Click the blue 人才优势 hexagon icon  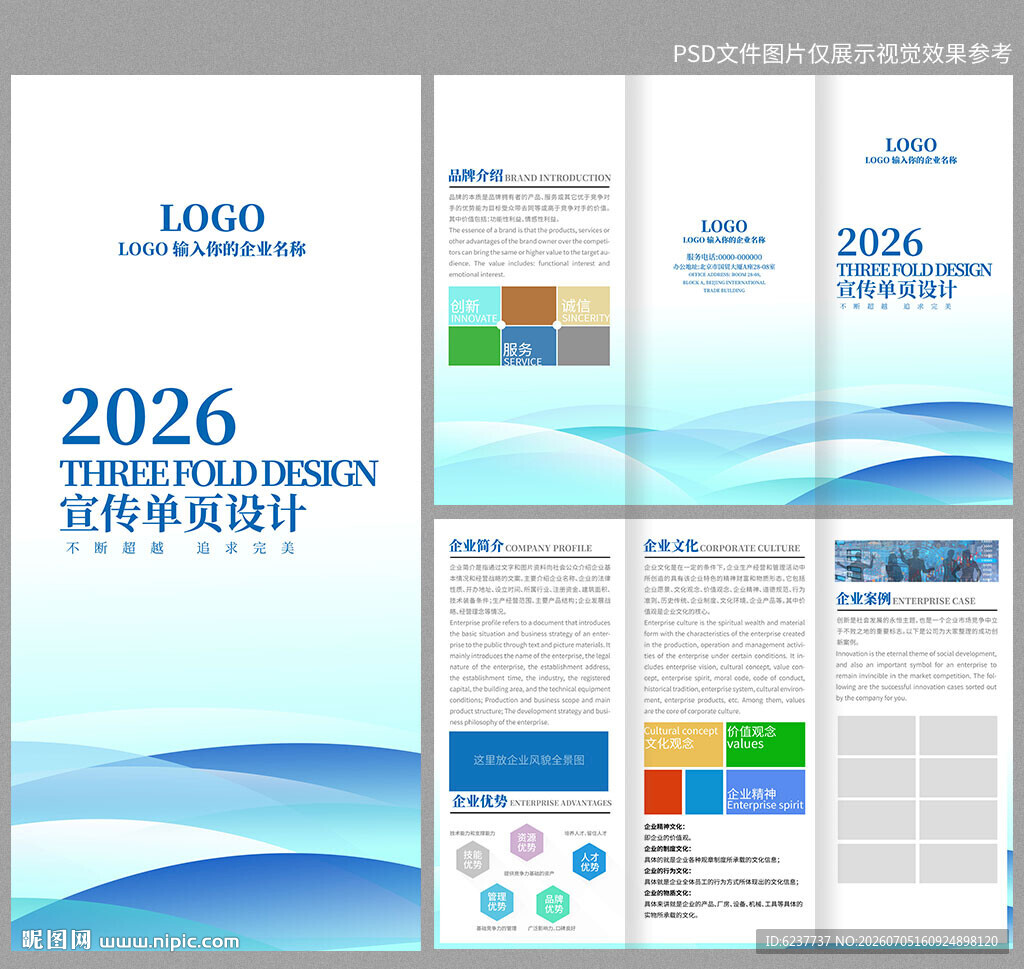(x=589, y=862)
